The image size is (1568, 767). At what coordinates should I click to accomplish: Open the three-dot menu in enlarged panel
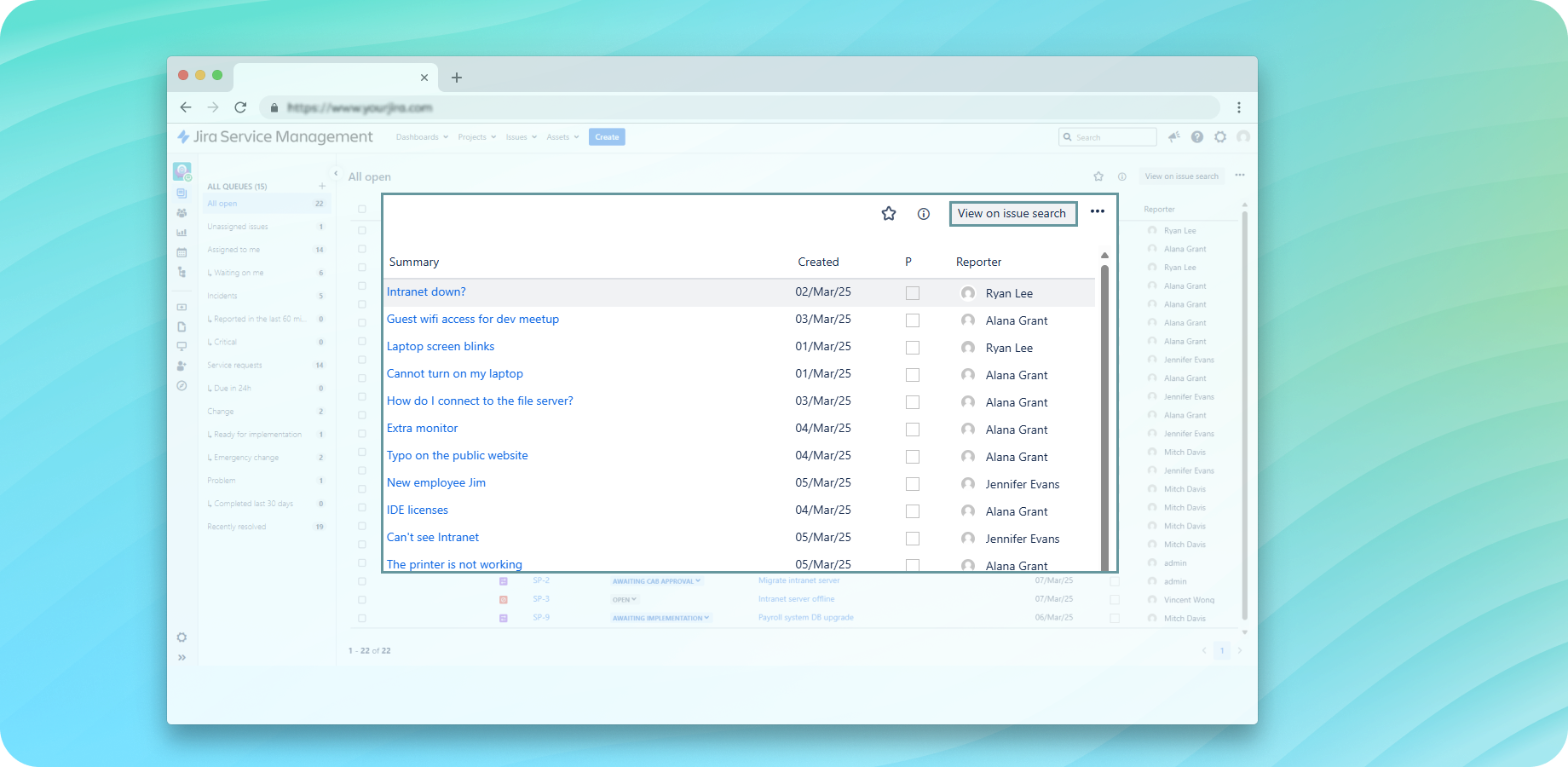coord(1098,211)
